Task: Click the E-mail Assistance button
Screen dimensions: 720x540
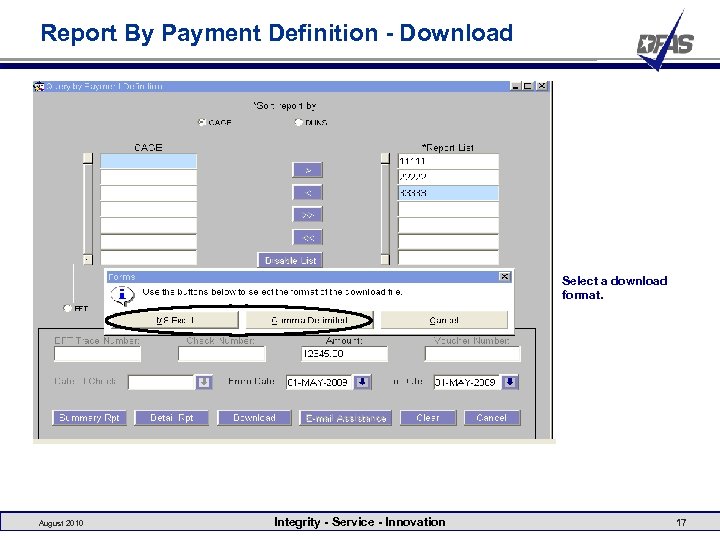Action: tap(345, 418)
